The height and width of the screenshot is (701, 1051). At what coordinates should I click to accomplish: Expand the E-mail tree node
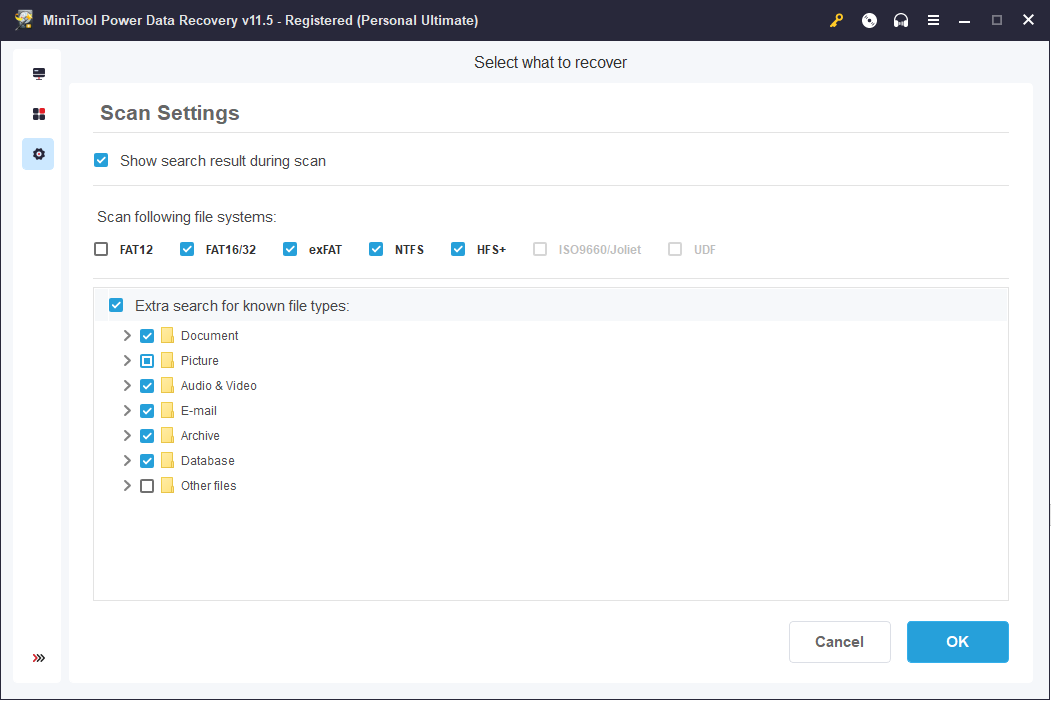pos(127,410)
